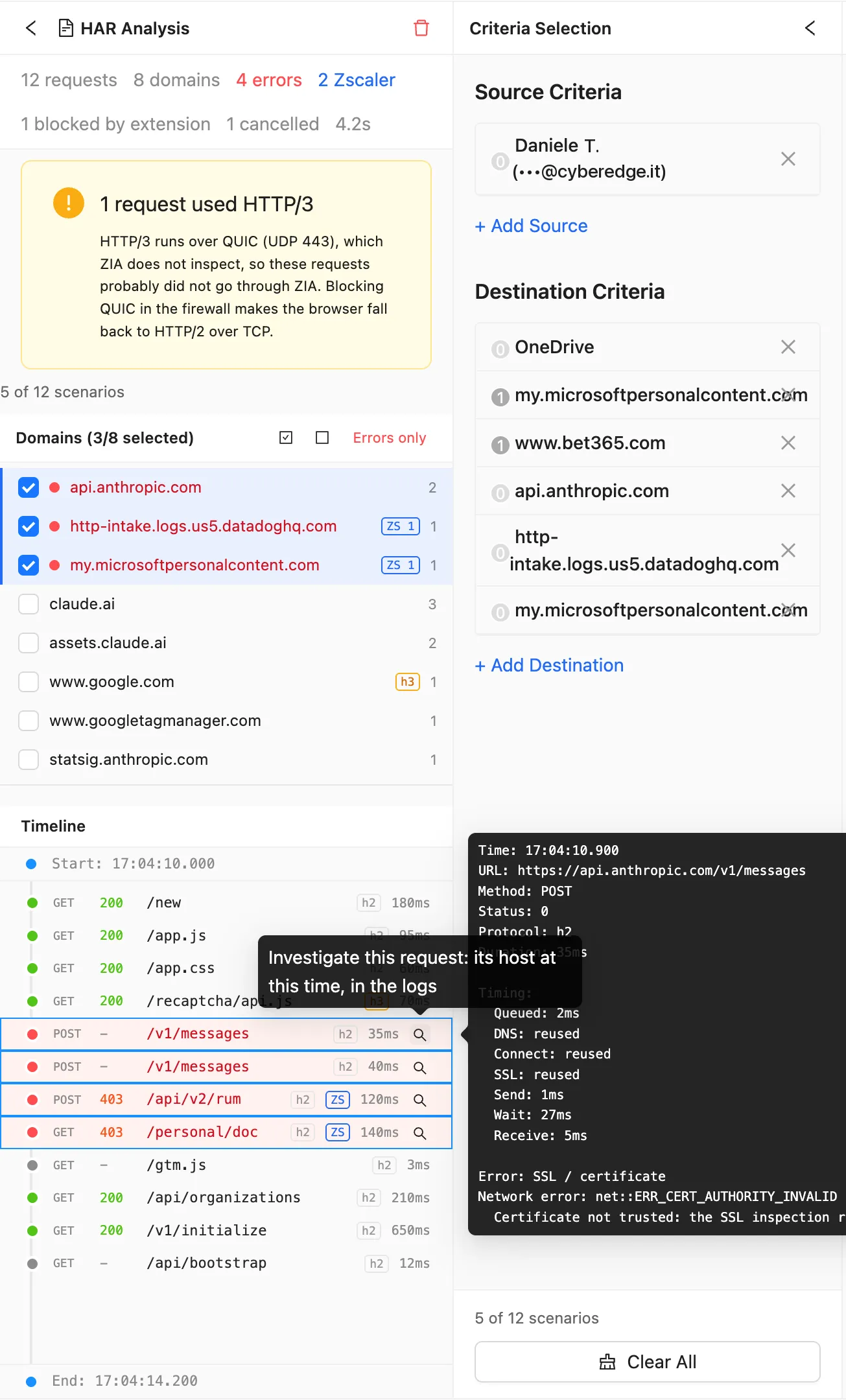Check the assets.claude.ai domain
846x1400 pixels.
pos(29,643)
